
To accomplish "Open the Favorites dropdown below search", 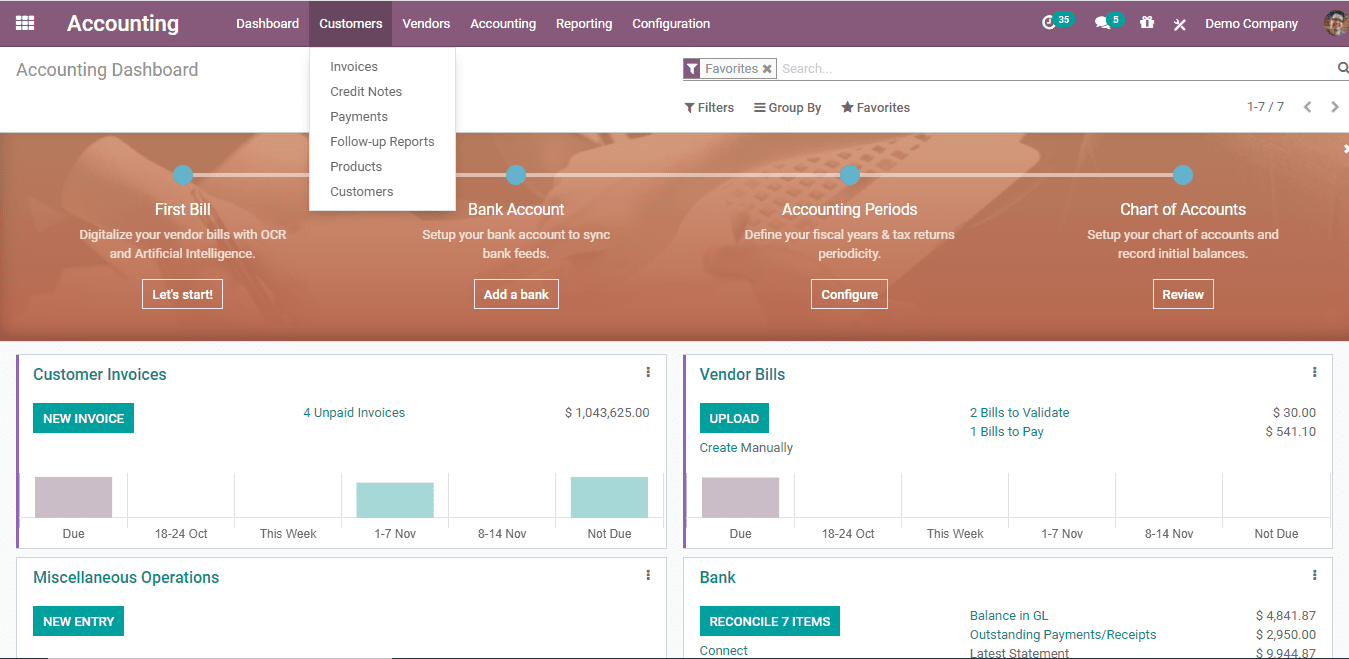I will point(876,108).
